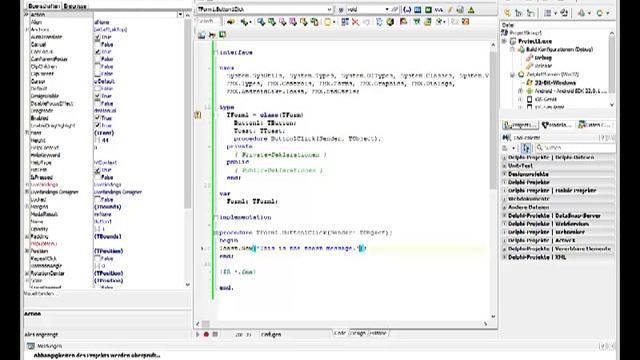Click the ProjectGroup1 node icon
Screen dimensions: 640x360
pyautogui.click(x=505, y=33)
